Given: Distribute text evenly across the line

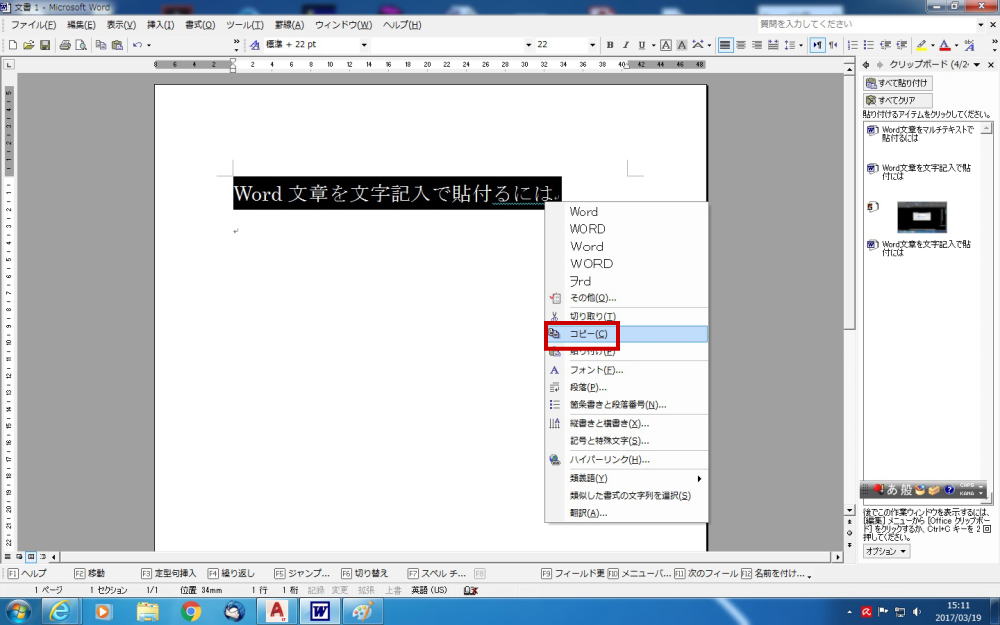Looking at the screenshot, I should click(x=773, y=45).
